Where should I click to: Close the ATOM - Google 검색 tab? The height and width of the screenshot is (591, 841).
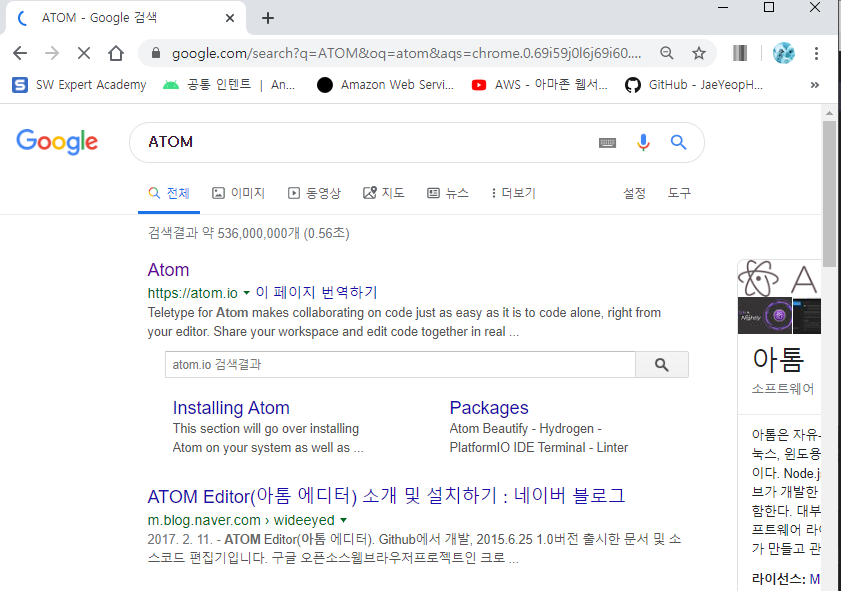(x=230, y=18)
